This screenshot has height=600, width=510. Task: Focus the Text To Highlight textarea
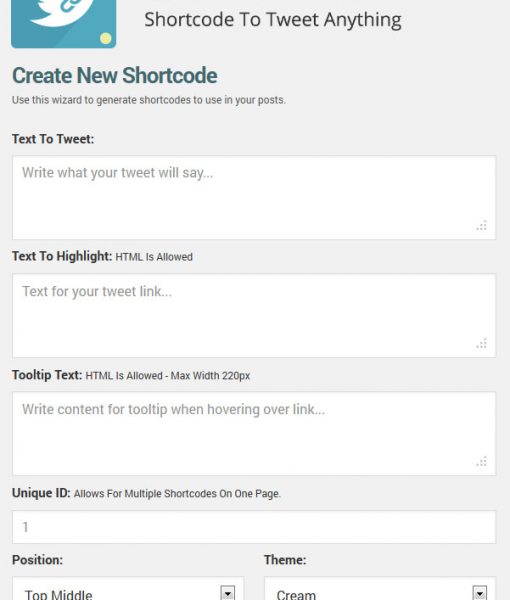(x=254, y=316)
